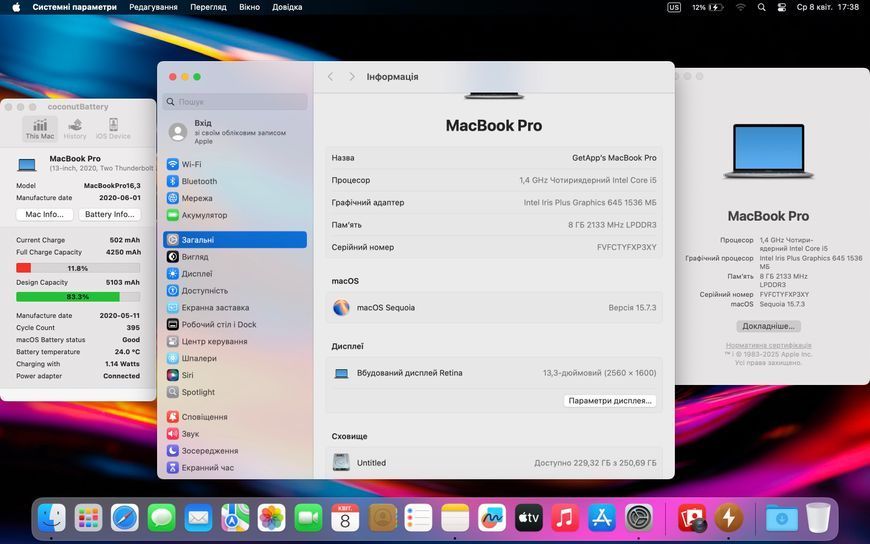Open Finder from the Dock
This screenshot has height=544, width=870.
coord(52,518)
